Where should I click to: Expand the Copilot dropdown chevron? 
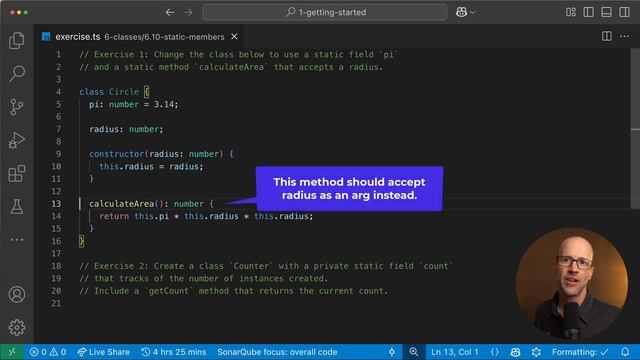(473, 13)
